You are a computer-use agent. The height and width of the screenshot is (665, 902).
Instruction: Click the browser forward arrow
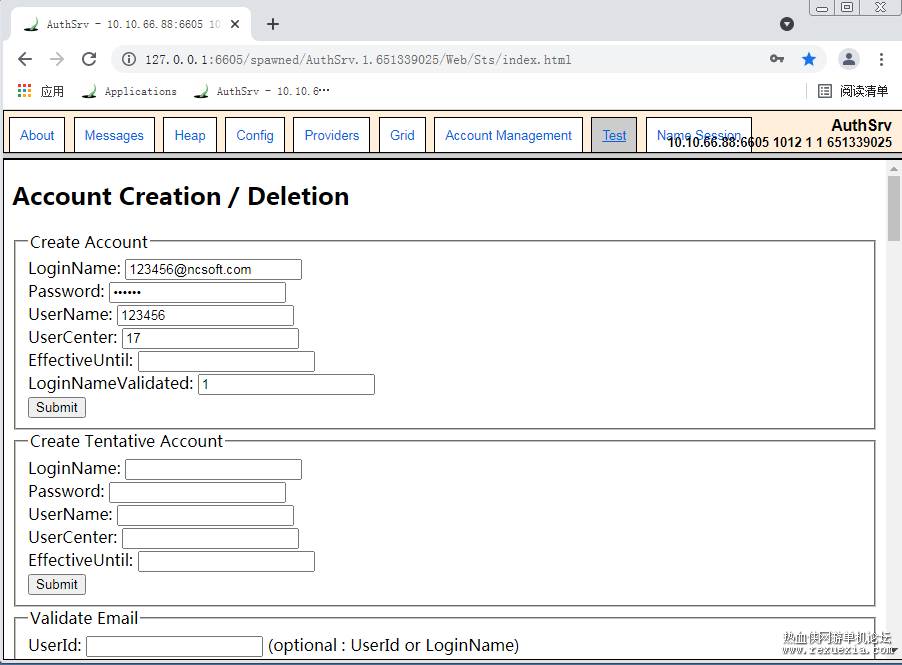point(57,59)
